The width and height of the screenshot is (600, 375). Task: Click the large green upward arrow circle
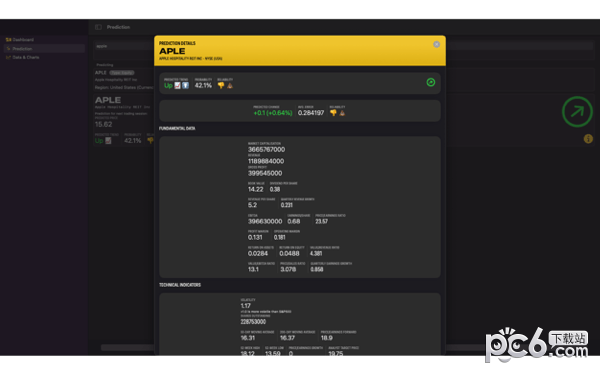click(x=577, y=112)
